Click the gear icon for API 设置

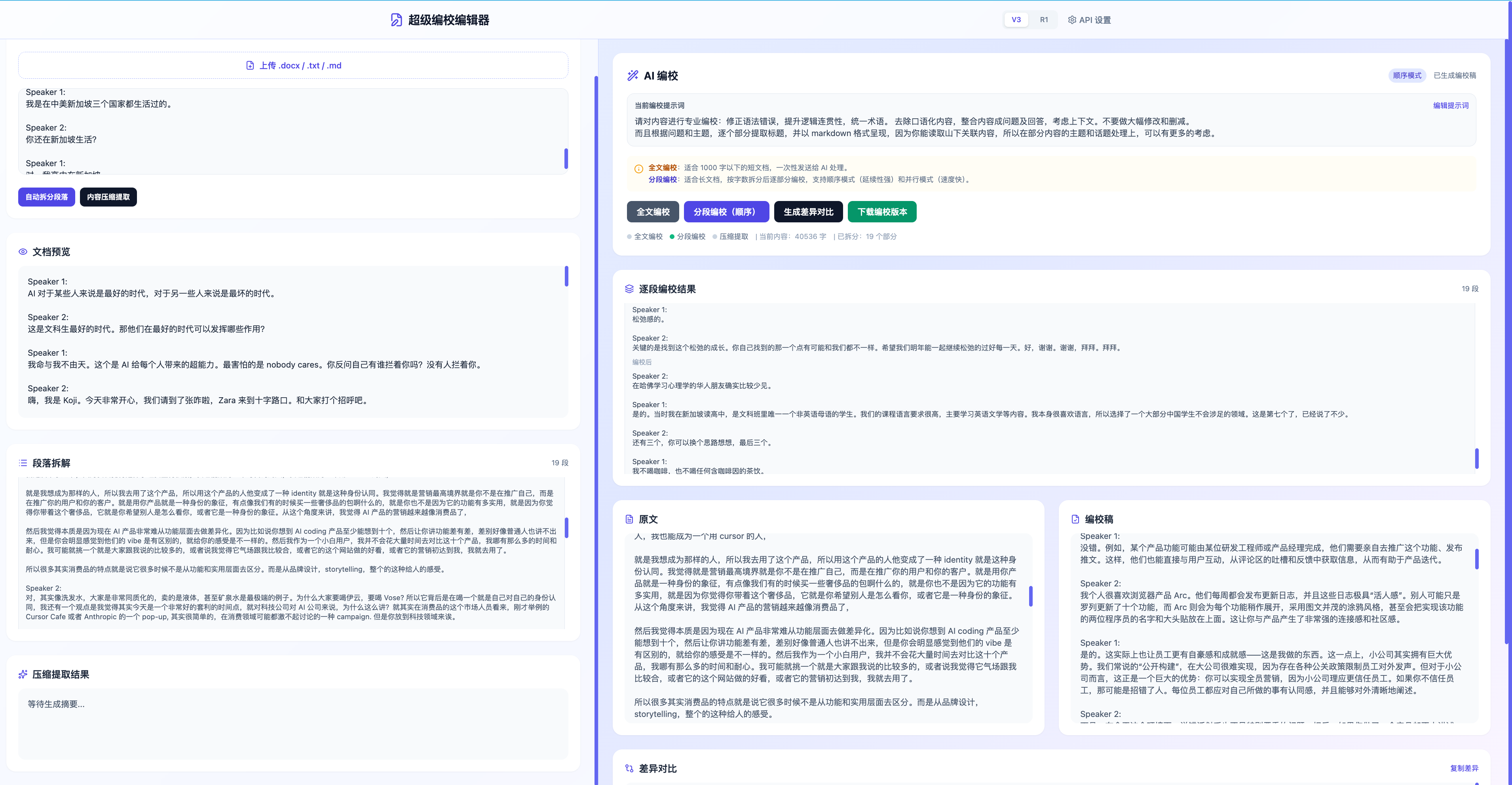1072,20
